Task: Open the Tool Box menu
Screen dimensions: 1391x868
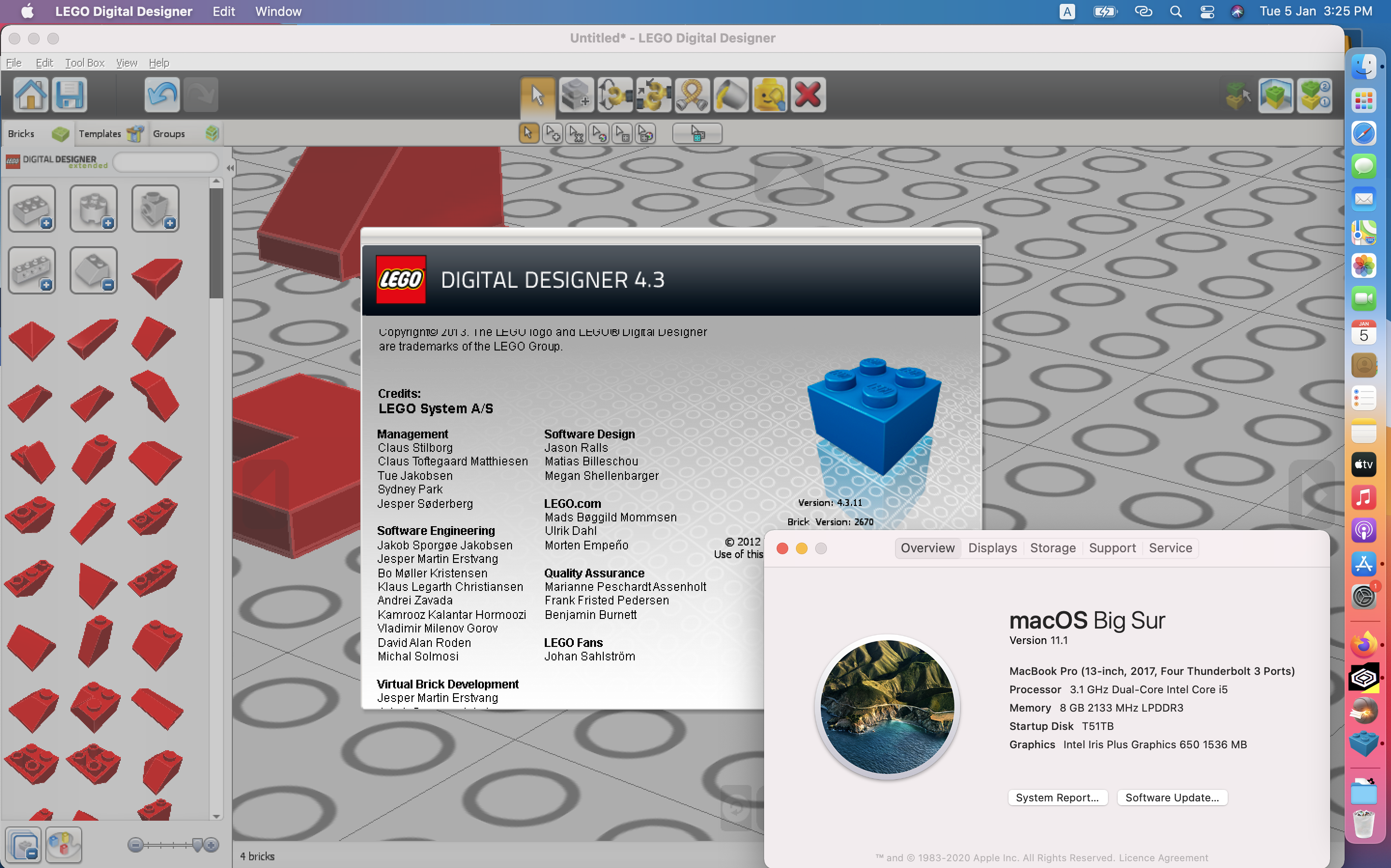Action: [85, 63]
